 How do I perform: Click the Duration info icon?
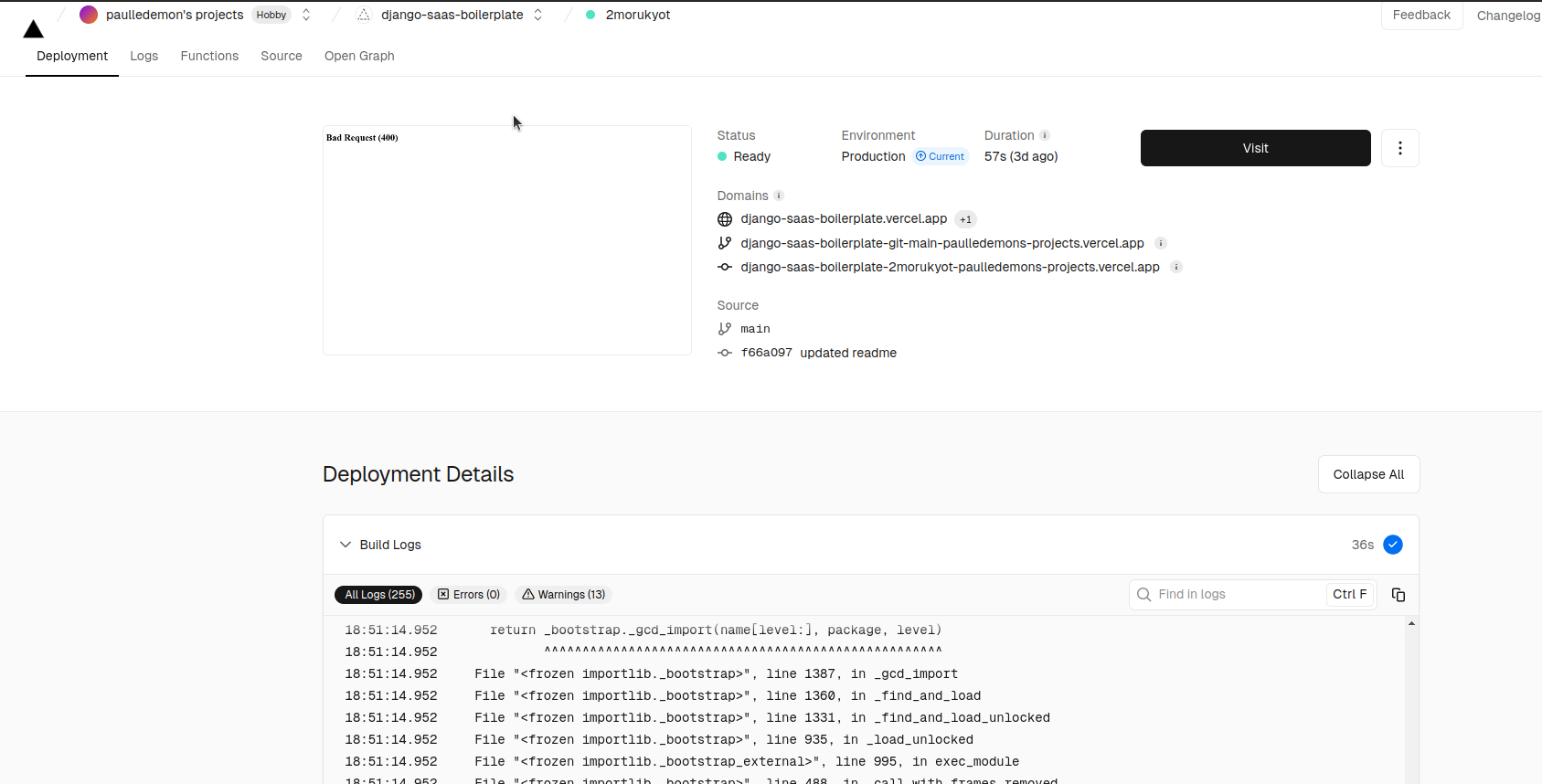tap(1045, 135)
